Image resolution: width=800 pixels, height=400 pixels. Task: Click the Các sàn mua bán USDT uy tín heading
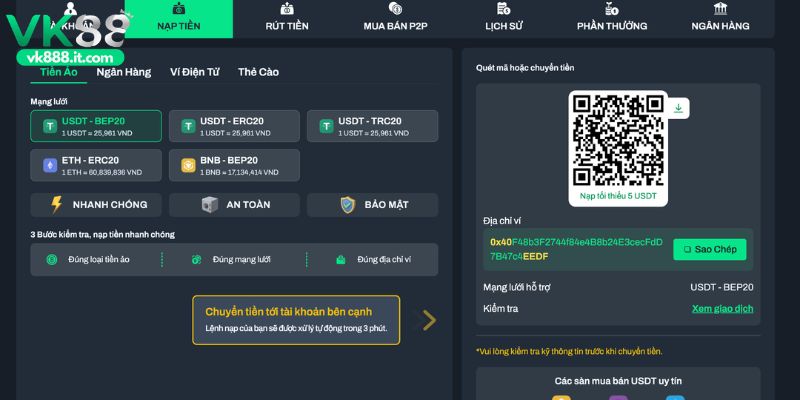[x=618, y=381]
